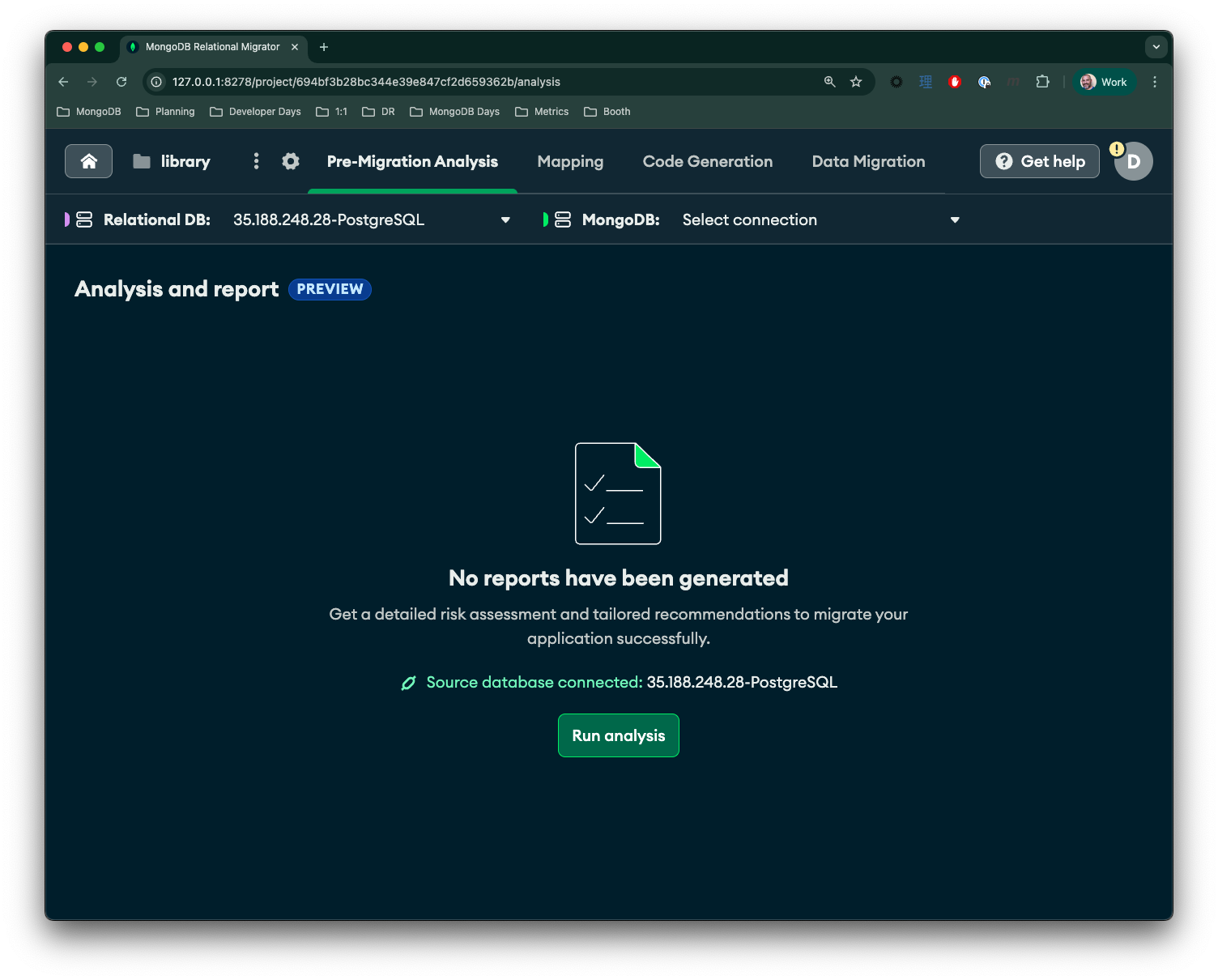This screenshot has width=1218, height=980.
Task: Click the browser zoom magnifier icon
Action: pos(829,82)
